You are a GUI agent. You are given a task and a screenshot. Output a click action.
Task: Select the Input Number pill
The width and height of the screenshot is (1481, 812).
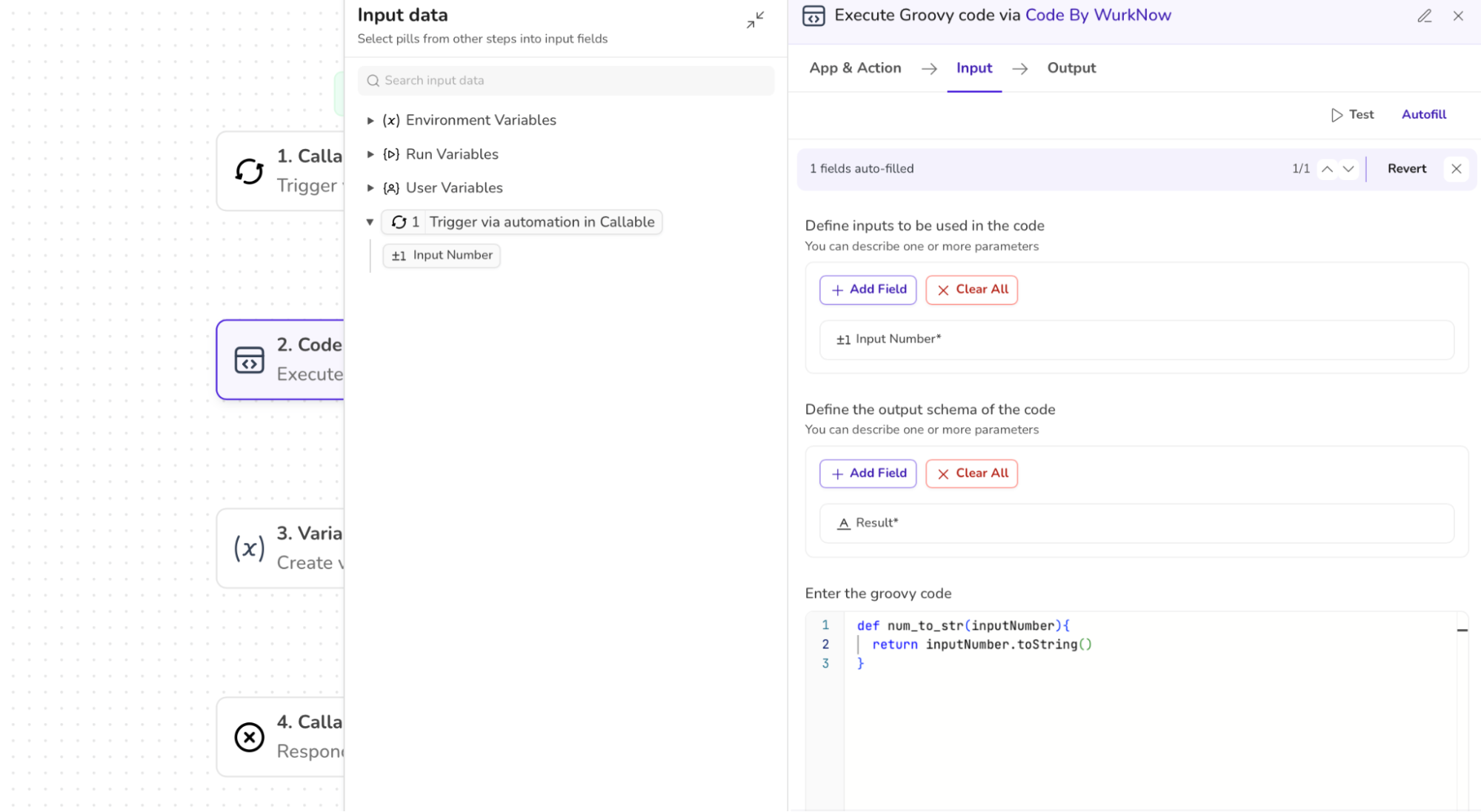pyautogui.click(x=442, y=256)
